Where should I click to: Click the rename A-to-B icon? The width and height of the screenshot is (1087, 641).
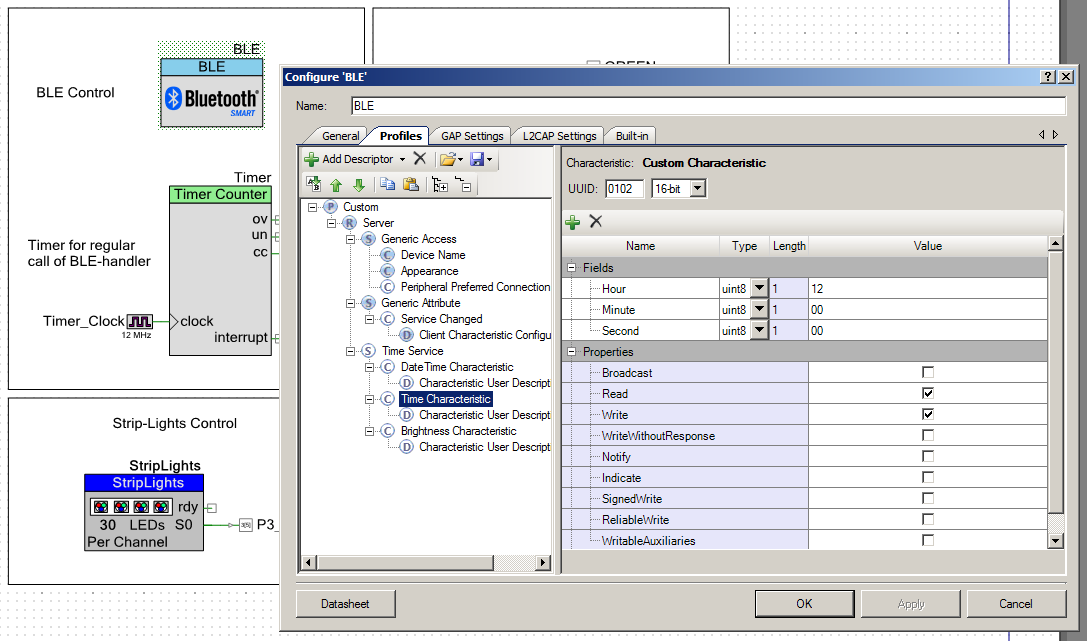click(x=313, y=184)
